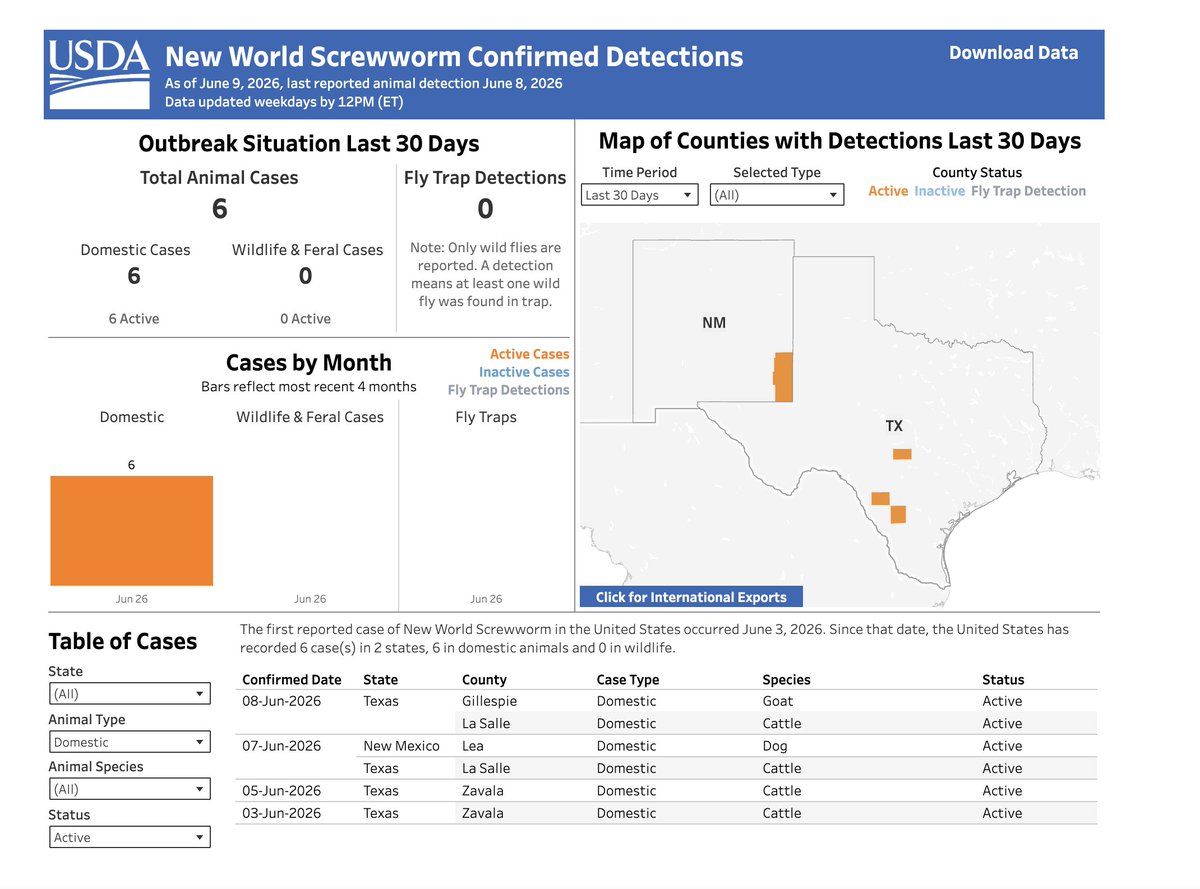Click the Case Type column header

pos(628,679)
